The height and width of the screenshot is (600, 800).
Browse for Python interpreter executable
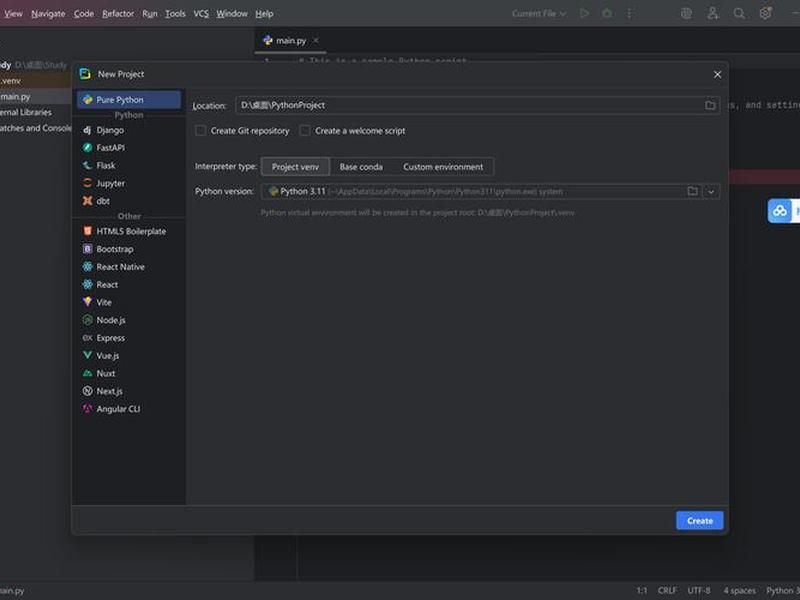692,191
